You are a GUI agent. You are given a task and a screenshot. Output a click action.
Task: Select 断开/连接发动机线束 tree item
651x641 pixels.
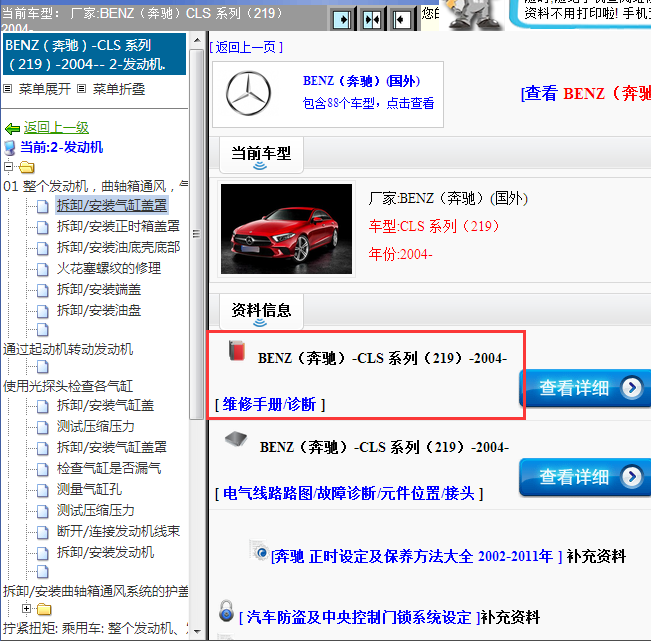pos(118,531)
